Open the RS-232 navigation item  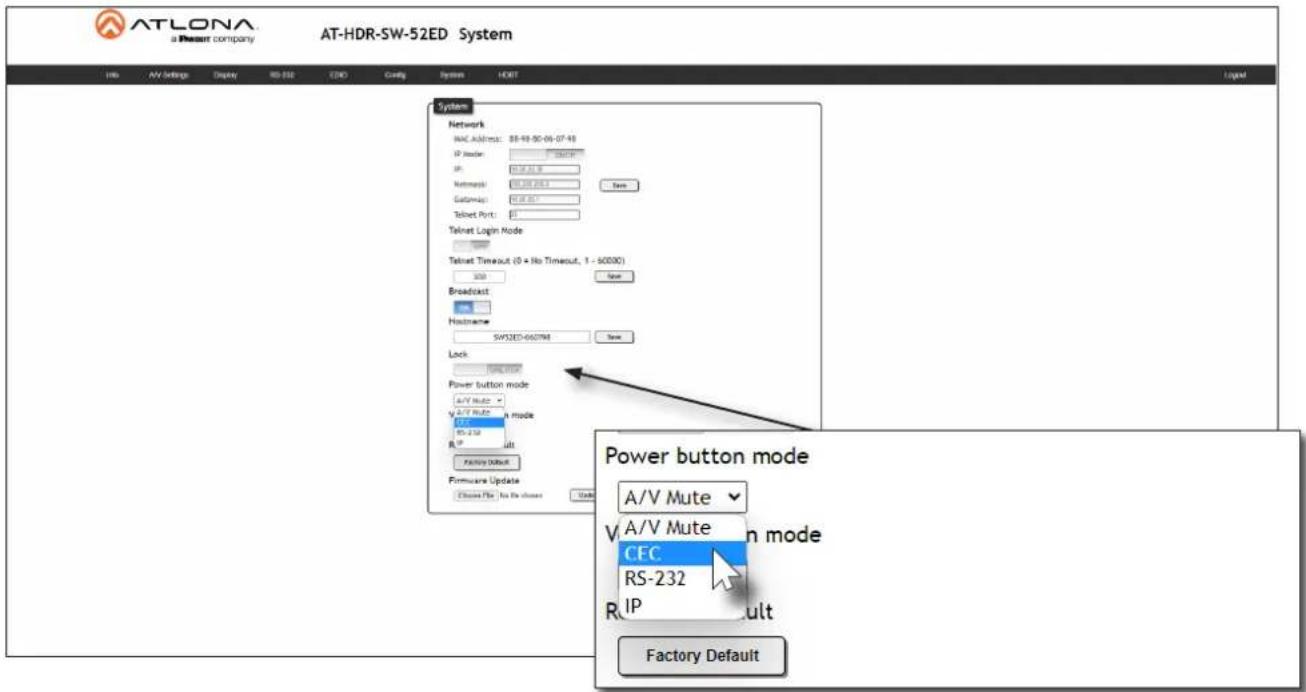pos(281,75)
